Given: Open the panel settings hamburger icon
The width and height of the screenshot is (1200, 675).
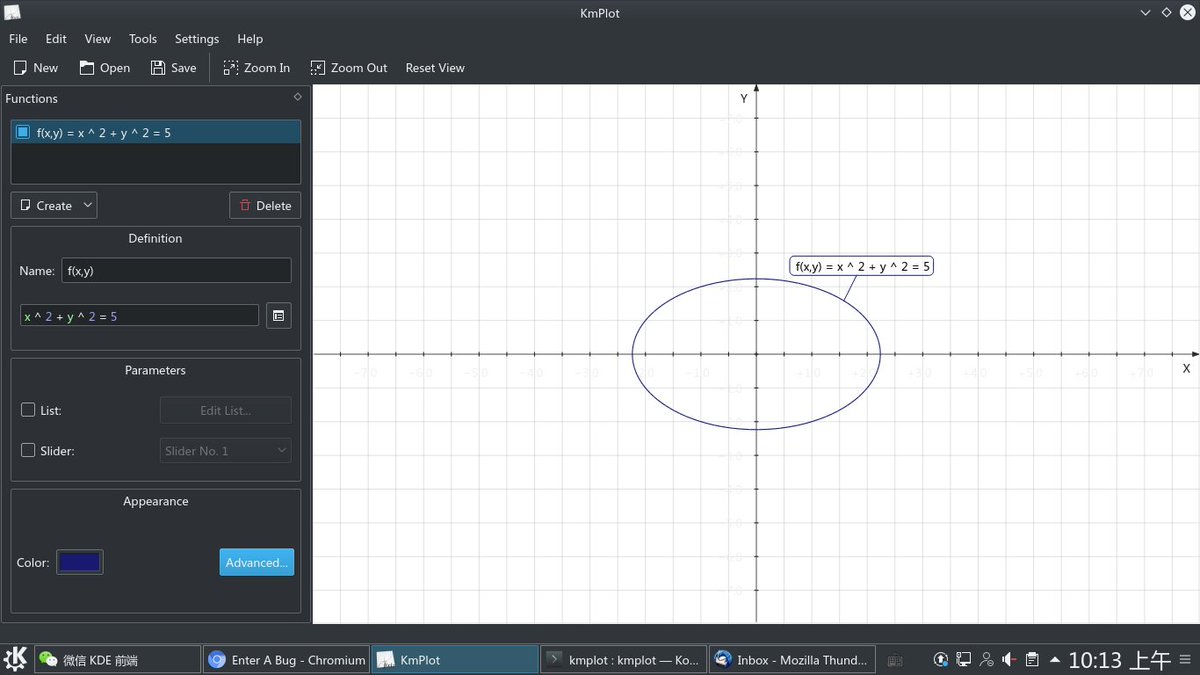Looking at the screenshot, I should 1186,660.
